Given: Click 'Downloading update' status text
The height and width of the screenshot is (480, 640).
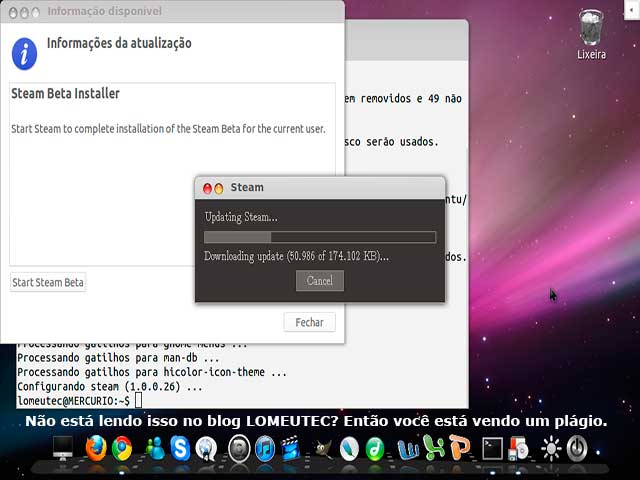Looking at the screenshot, I should [296, 256].
